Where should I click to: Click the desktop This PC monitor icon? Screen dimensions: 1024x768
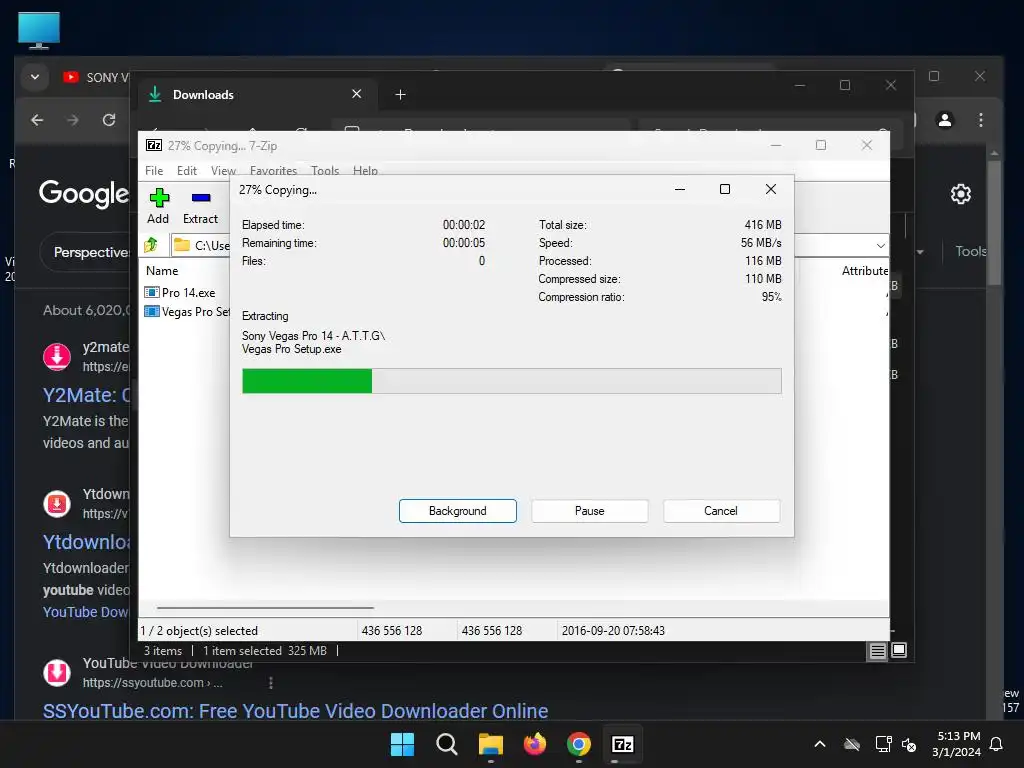39,30
